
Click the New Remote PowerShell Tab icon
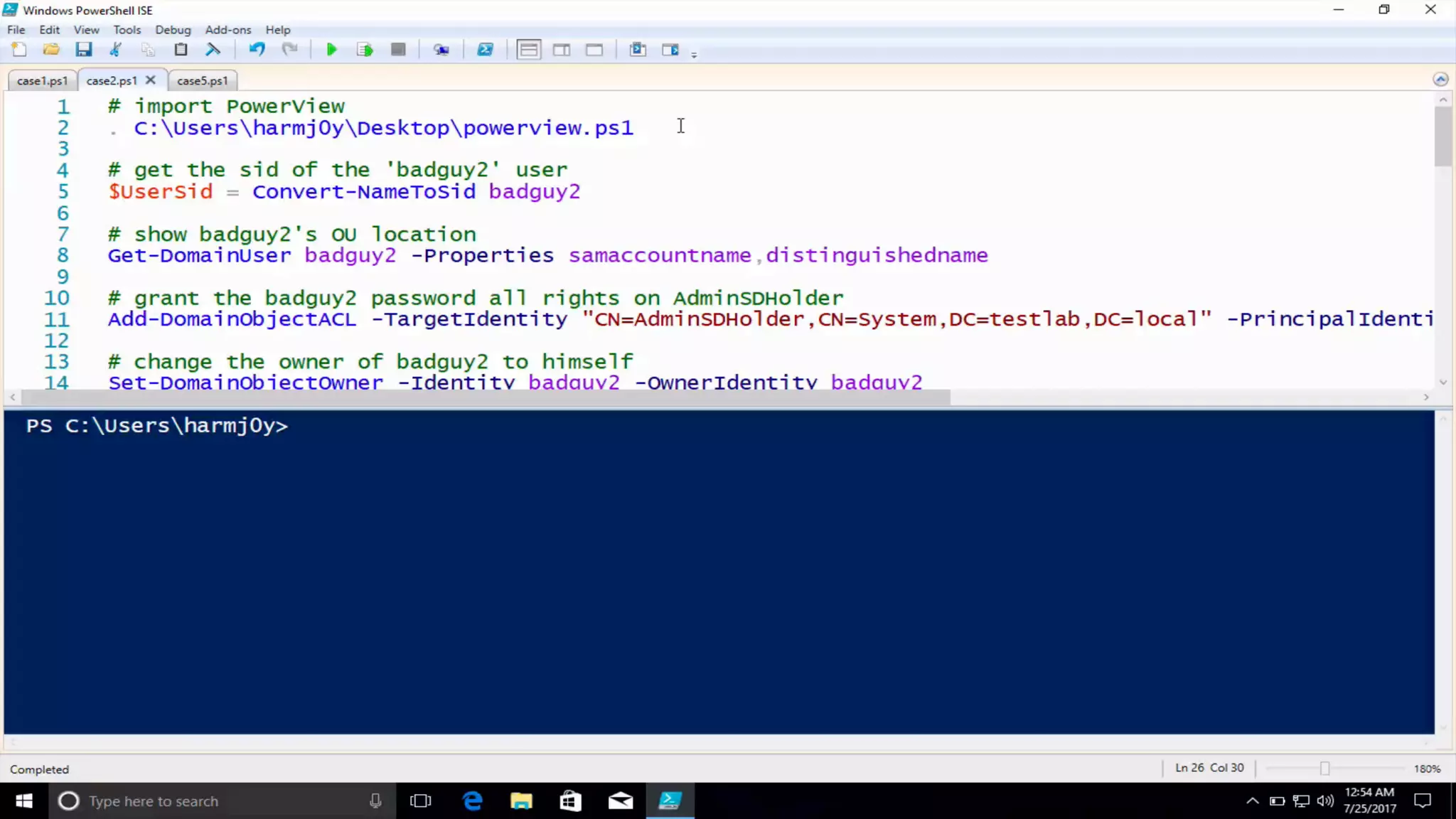coord(441,50)
